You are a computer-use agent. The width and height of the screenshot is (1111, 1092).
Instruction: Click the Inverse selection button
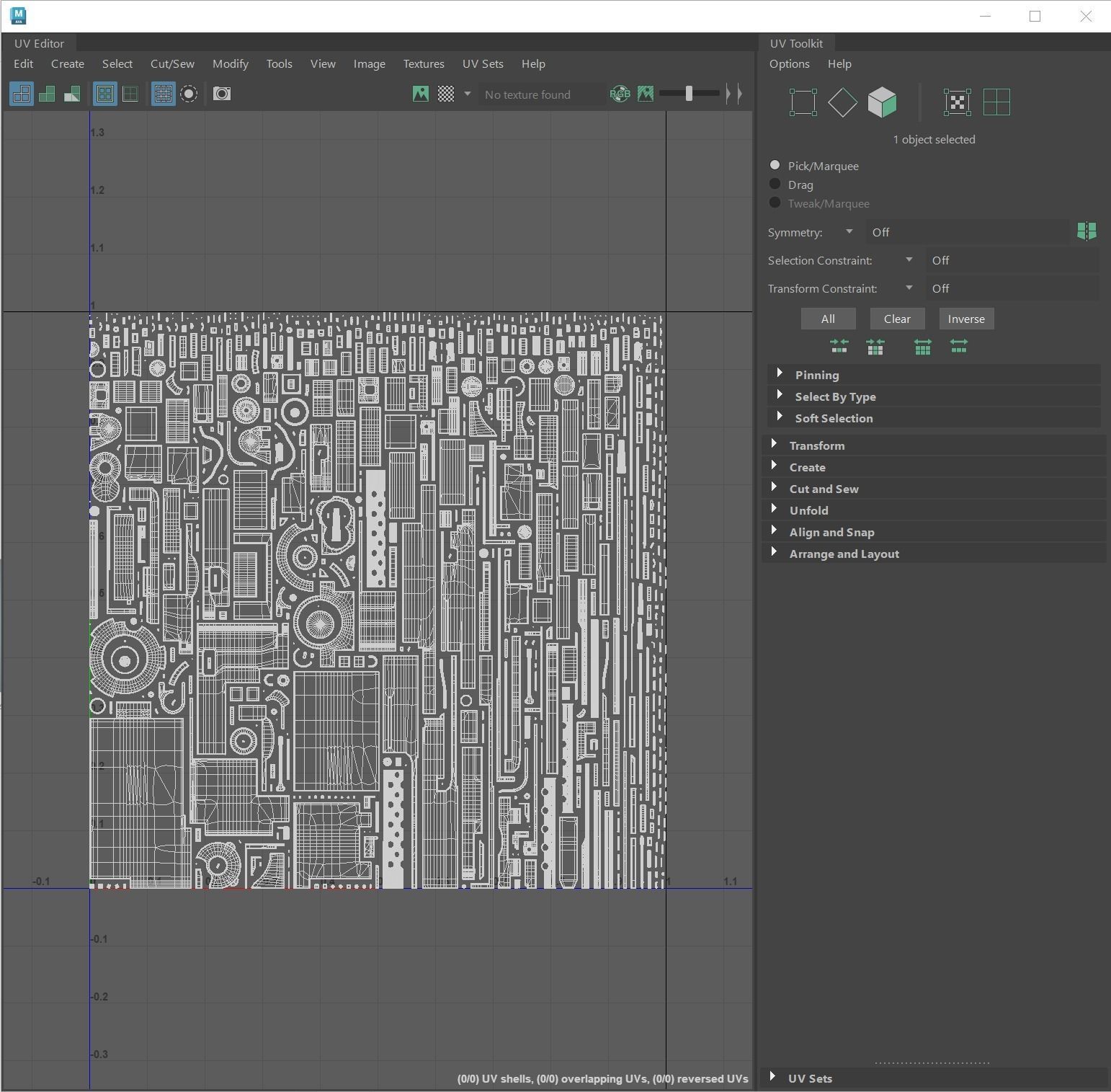pos(965,319)
